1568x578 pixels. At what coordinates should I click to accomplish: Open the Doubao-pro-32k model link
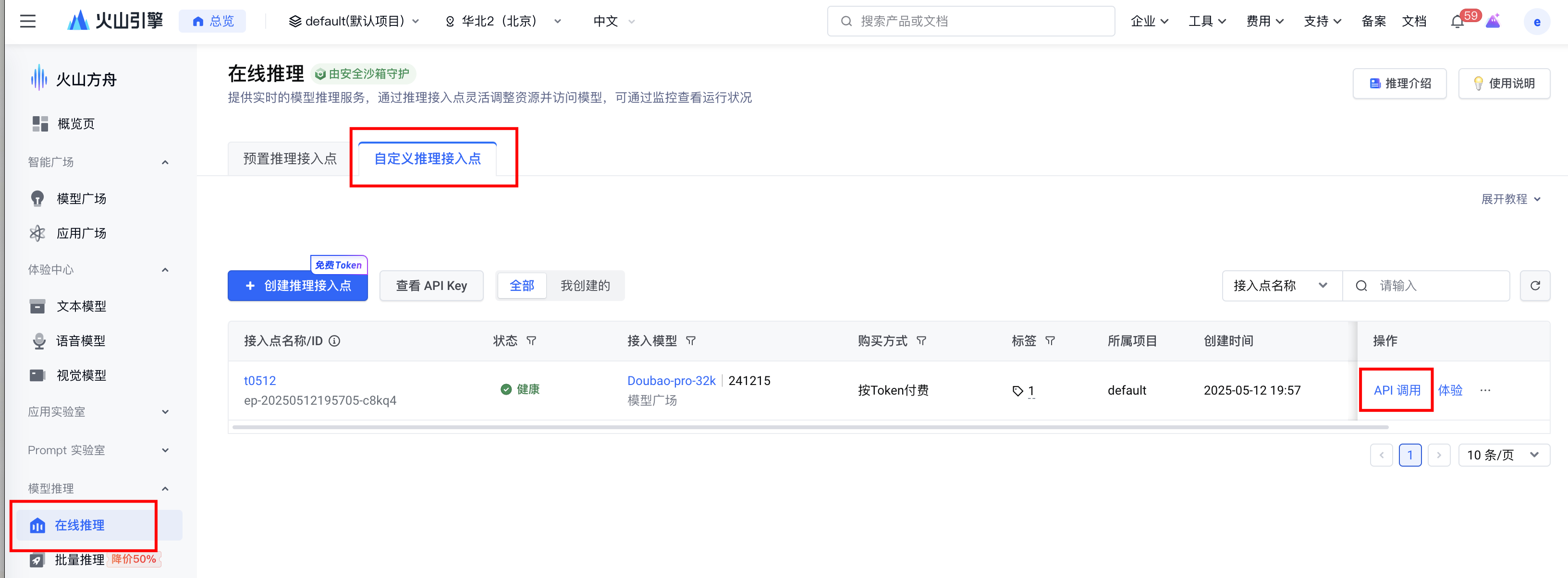pyautogui.click(x=671, y=380)
